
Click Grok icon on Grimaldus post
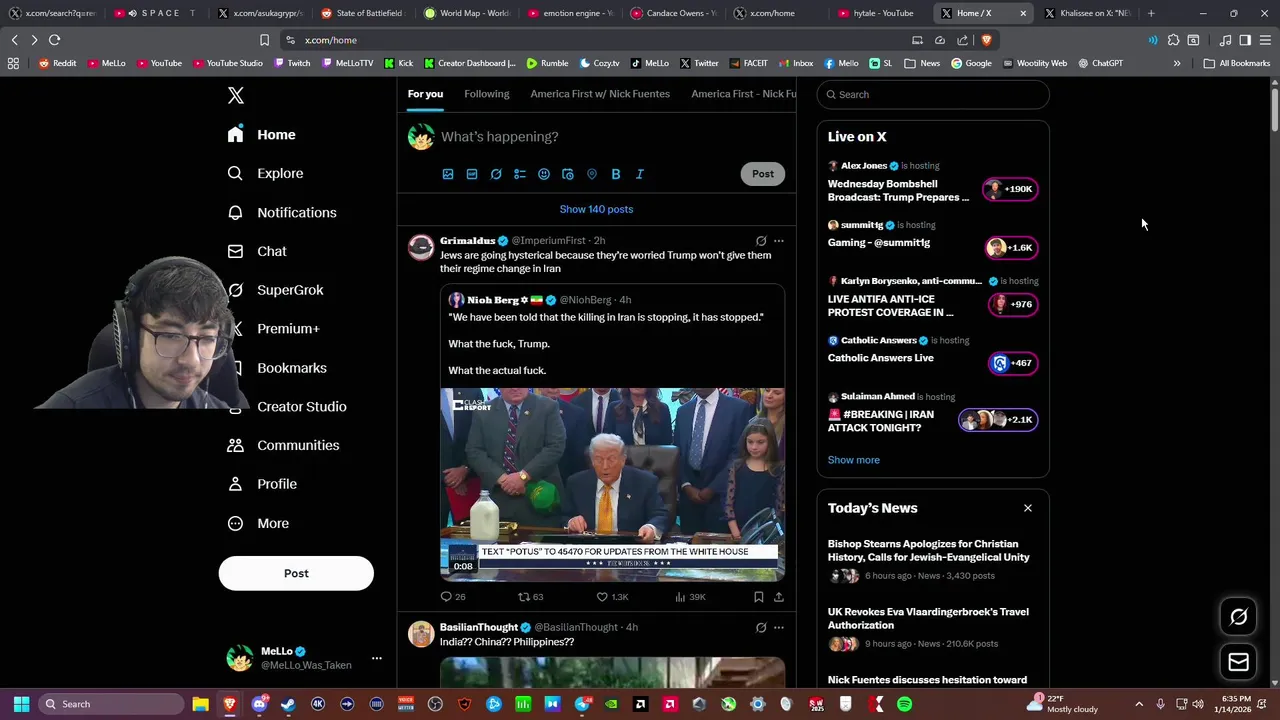761,241
